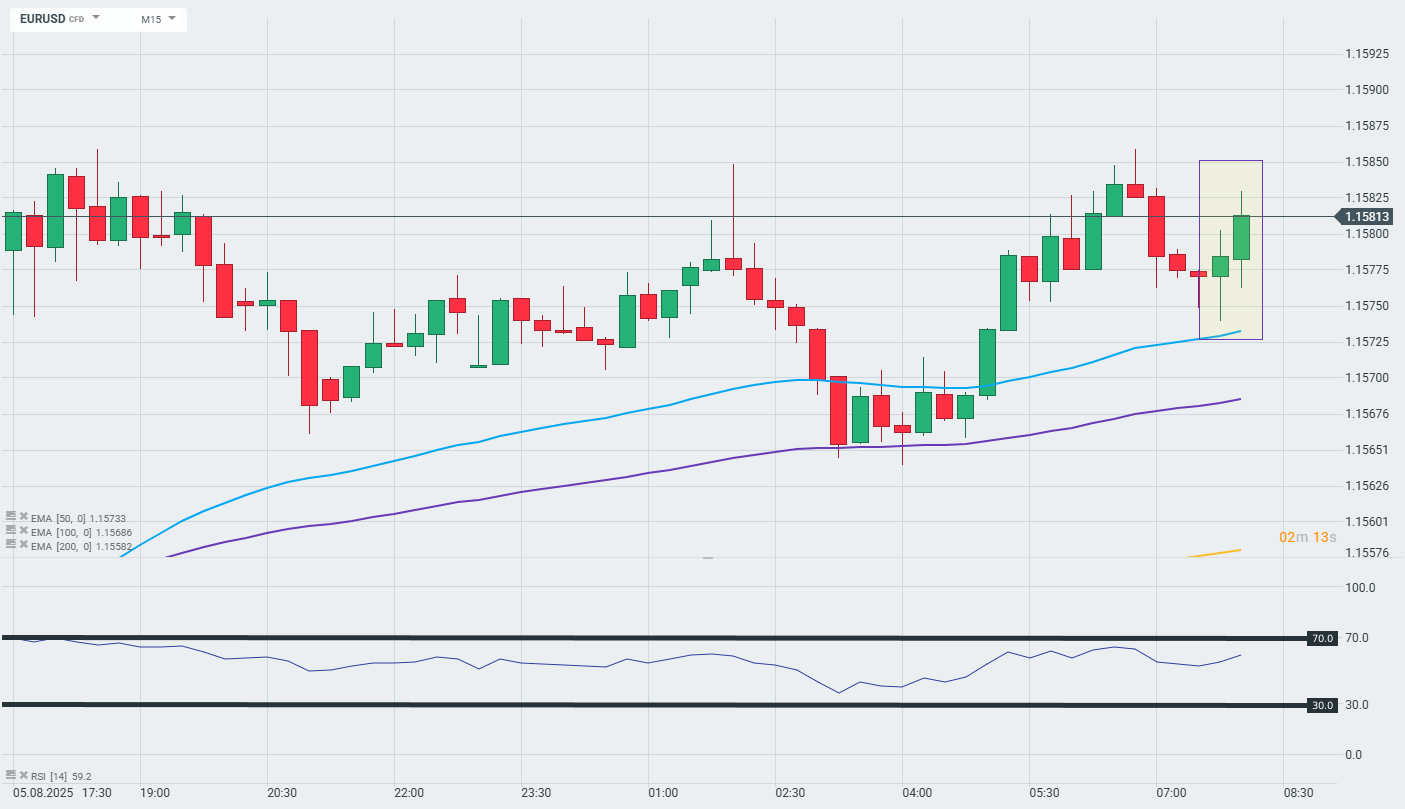Click price axis value 1.15576
The height and width of the screenshot is (809, 1405).
(1367, 553)
